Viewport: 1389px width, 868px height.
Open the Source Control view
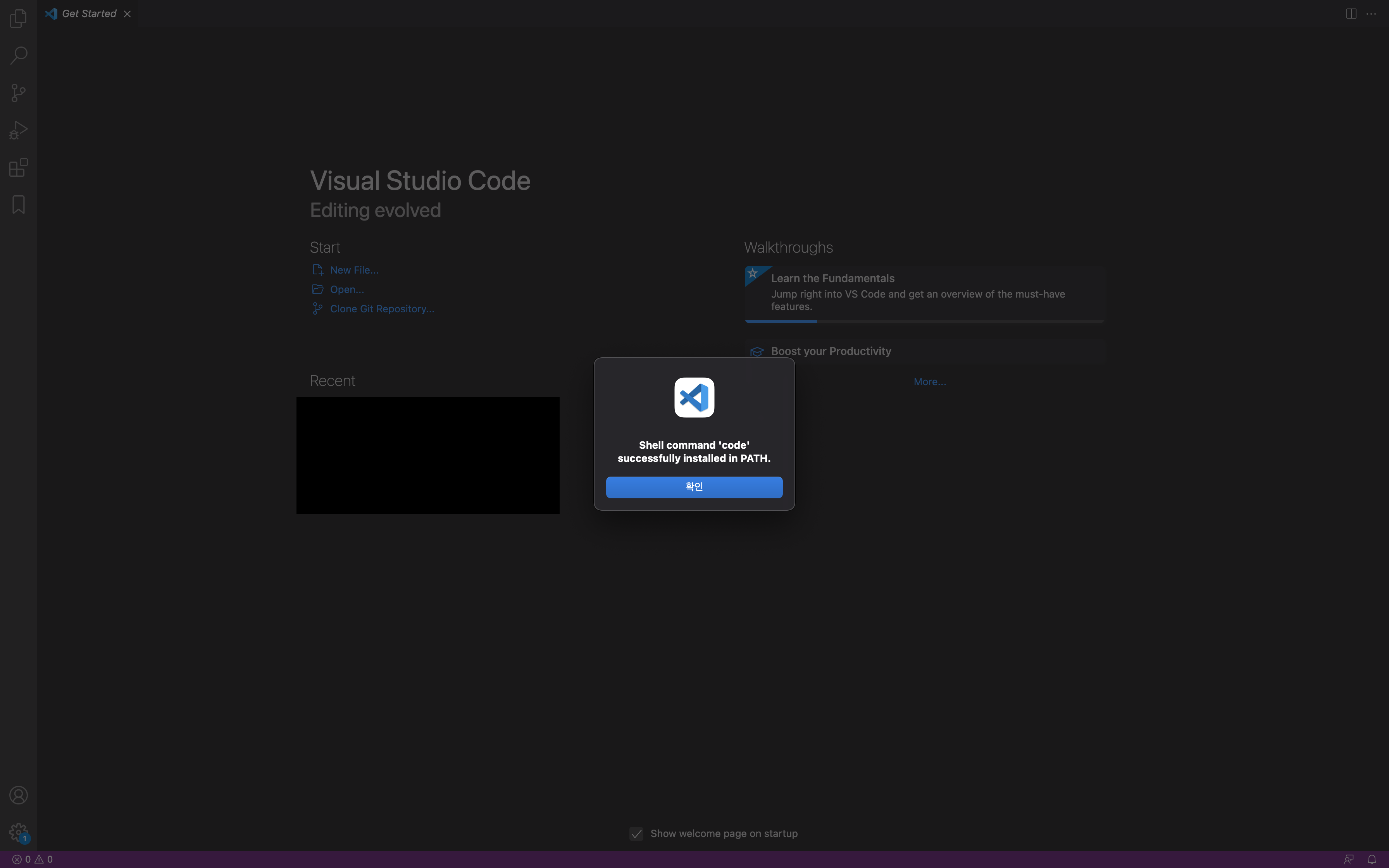tap(18, 93)
